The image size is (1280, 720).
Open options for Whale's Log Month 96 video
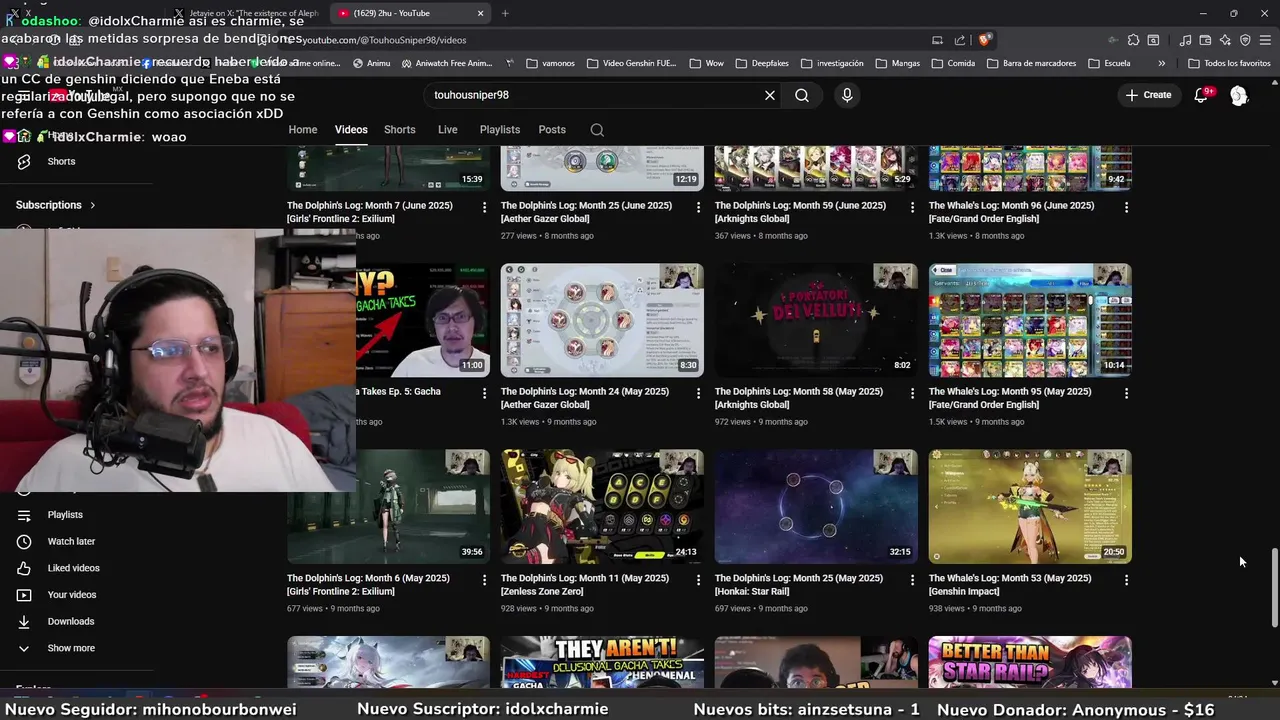tap(1127, 207)
